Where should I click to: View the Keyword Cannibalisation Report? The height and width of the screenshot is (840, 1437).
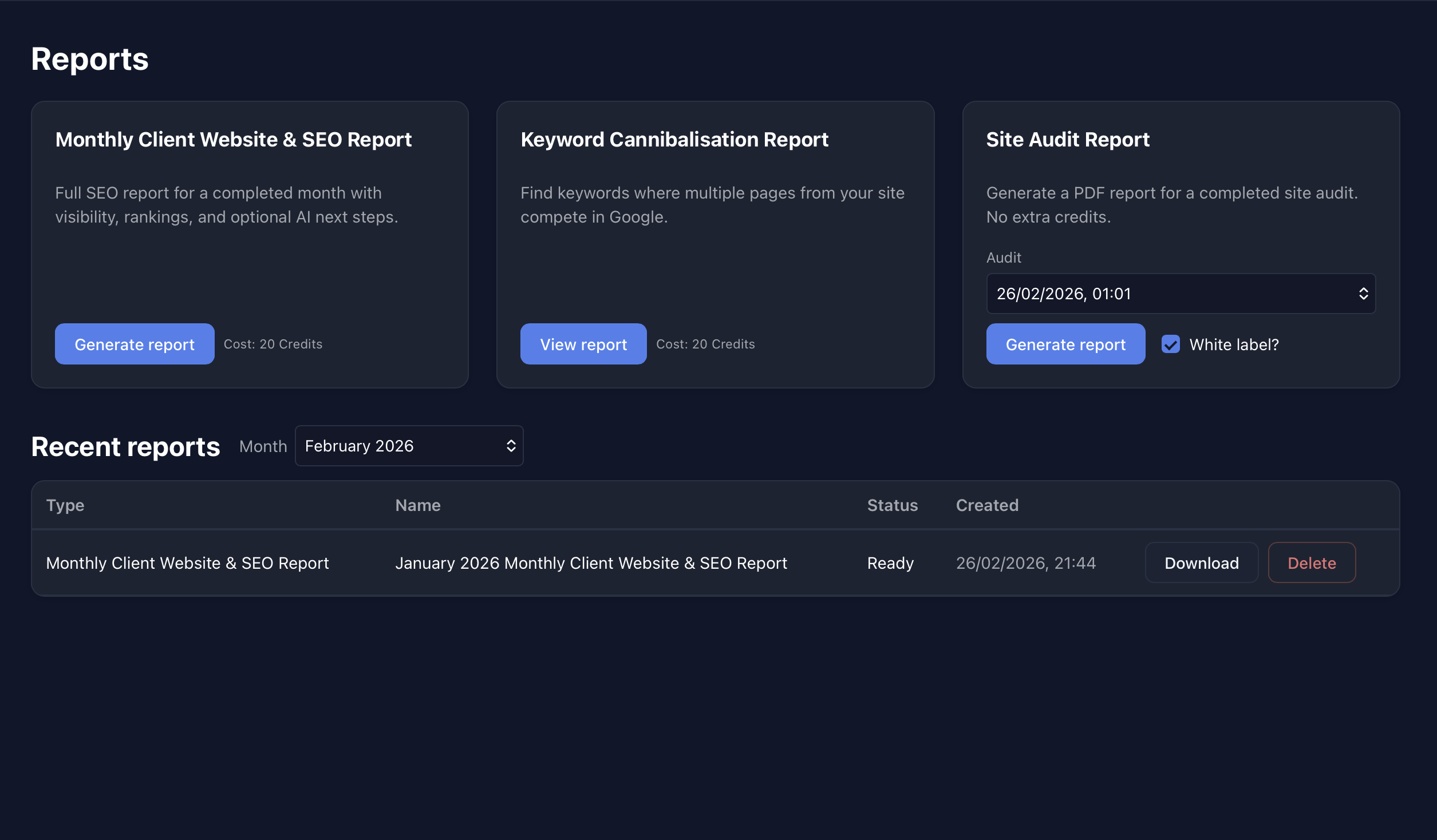tap(583, 344)
